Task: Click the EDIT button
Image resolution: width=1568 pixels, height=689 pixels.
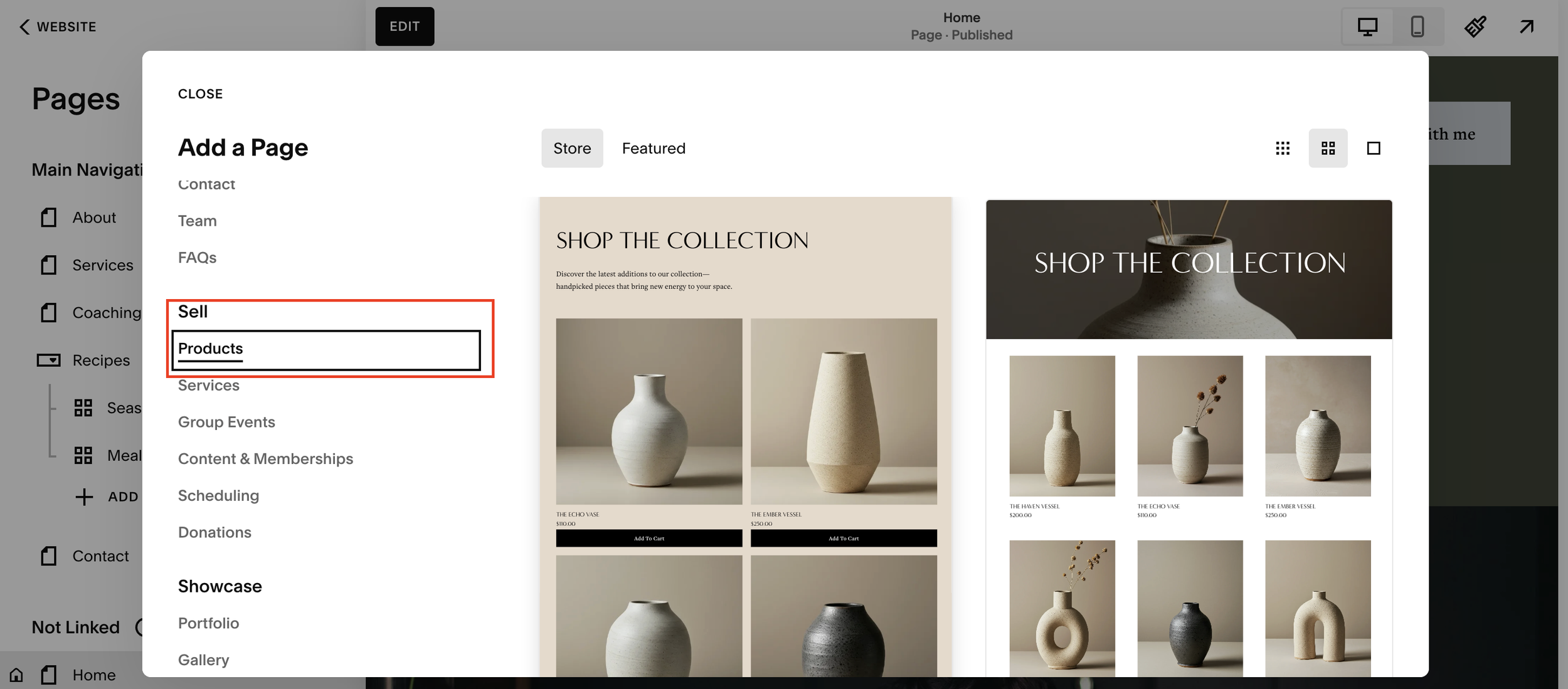Action: tap(405, 26)
